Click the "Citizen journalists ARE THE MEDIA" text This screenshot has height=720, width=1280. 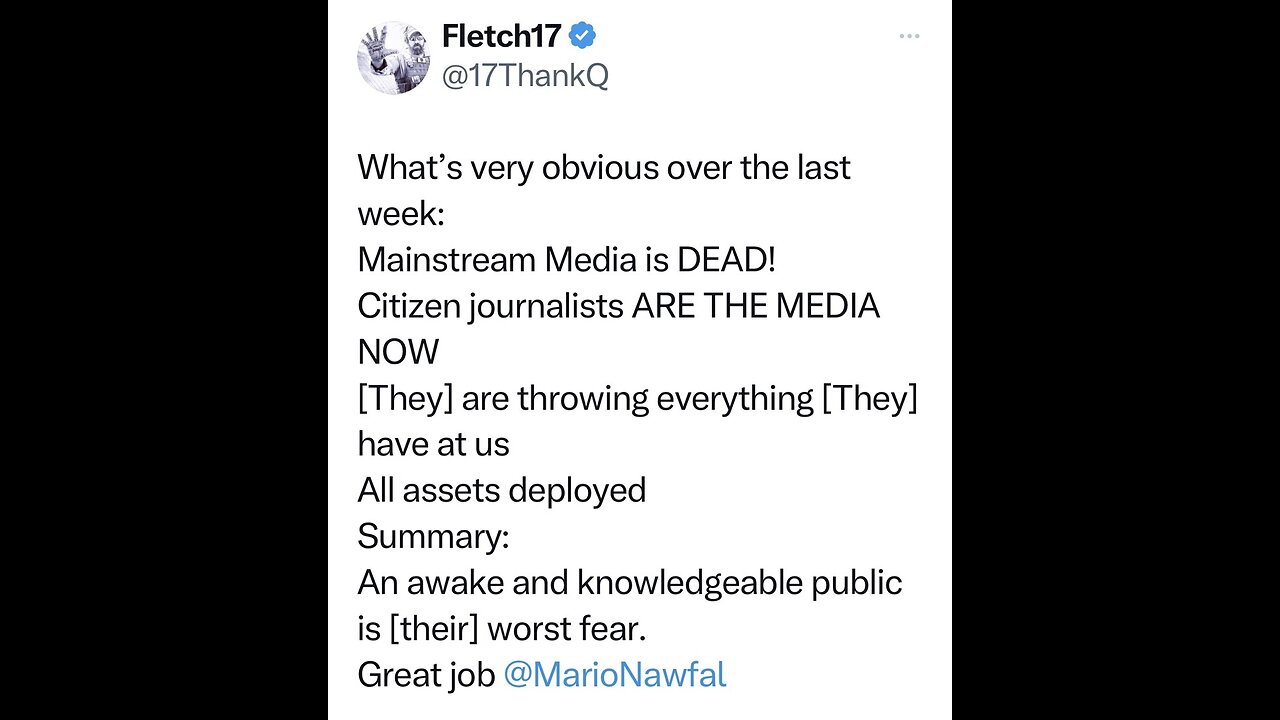618,305
